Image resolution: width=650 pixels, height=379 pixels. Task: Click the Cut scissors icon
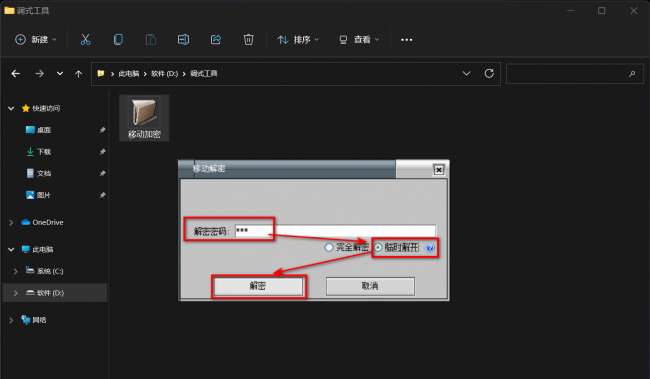(x=85, y=40)
